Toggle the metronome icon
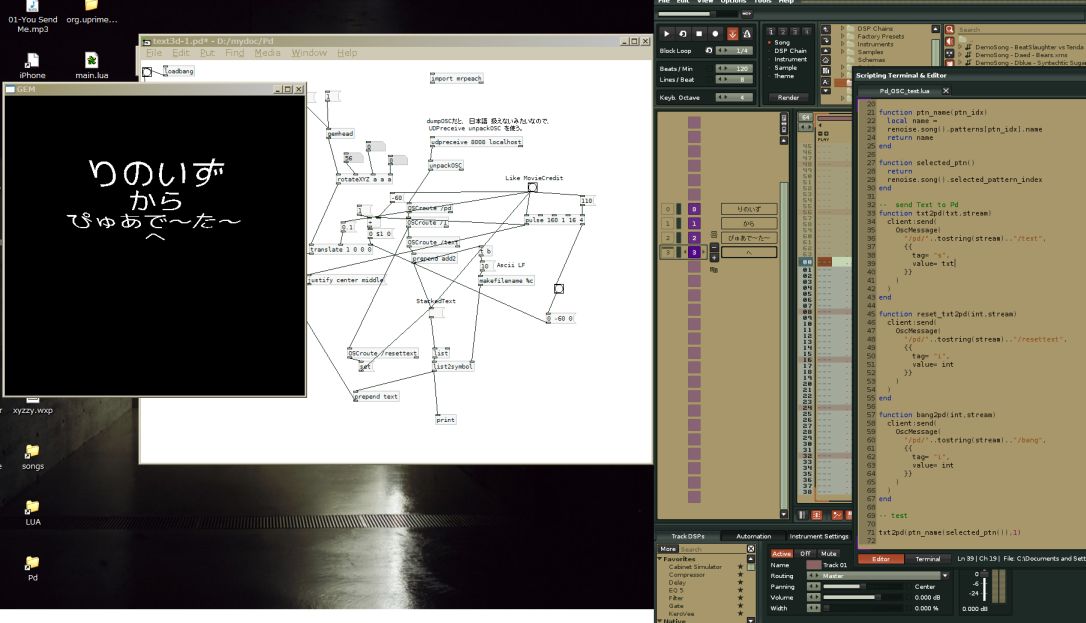 point(747,33)
